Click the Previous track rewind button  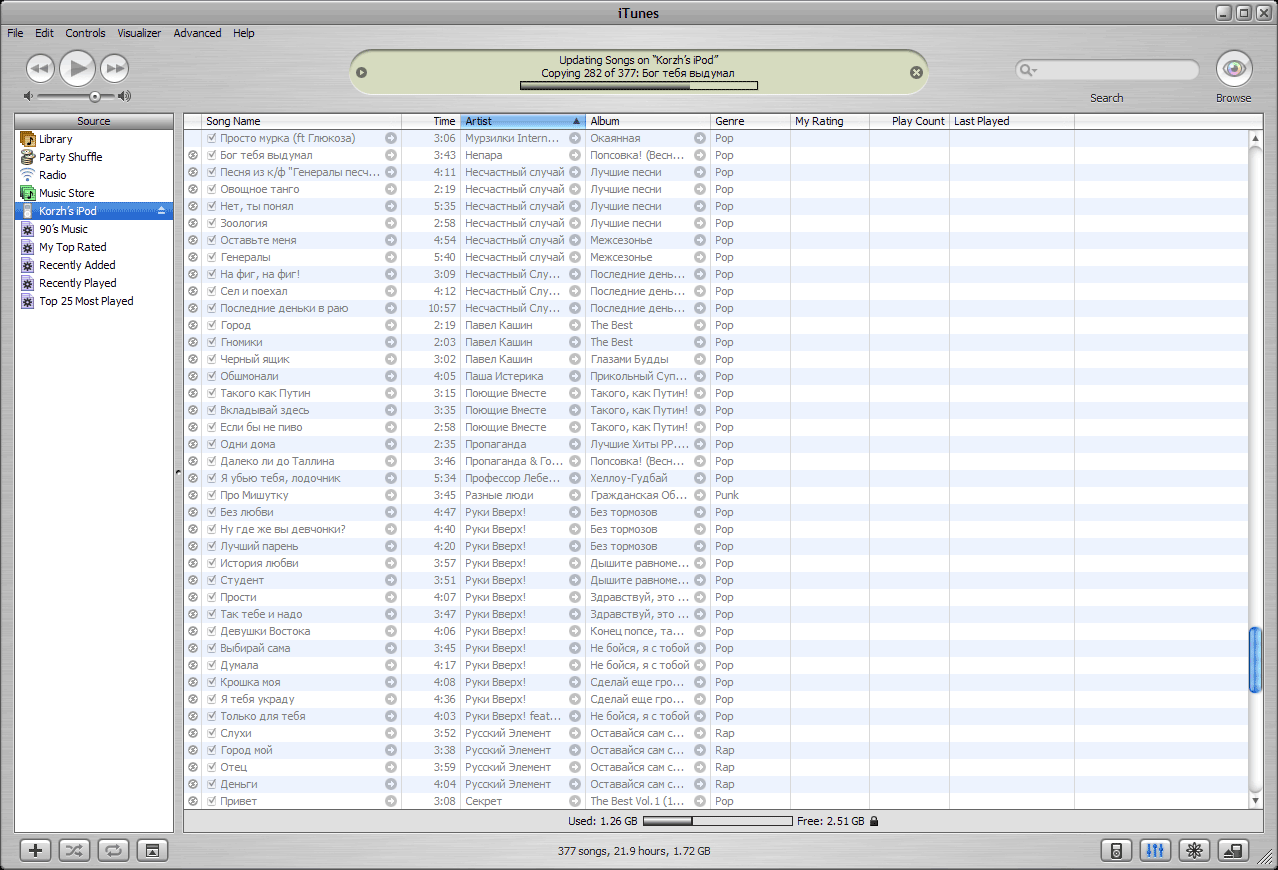tap(40, 69)
